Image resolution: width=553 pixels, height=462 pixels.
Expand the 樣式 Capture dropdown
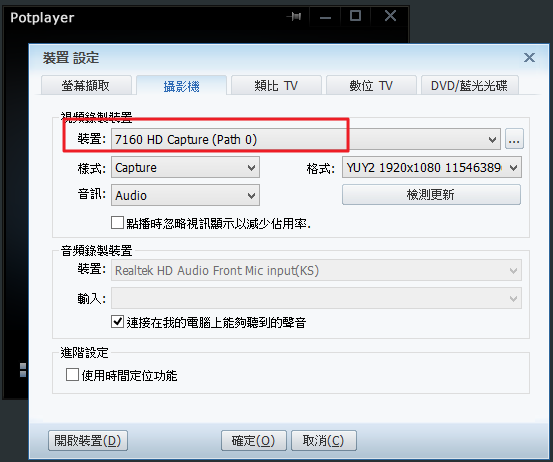point(186,168)
